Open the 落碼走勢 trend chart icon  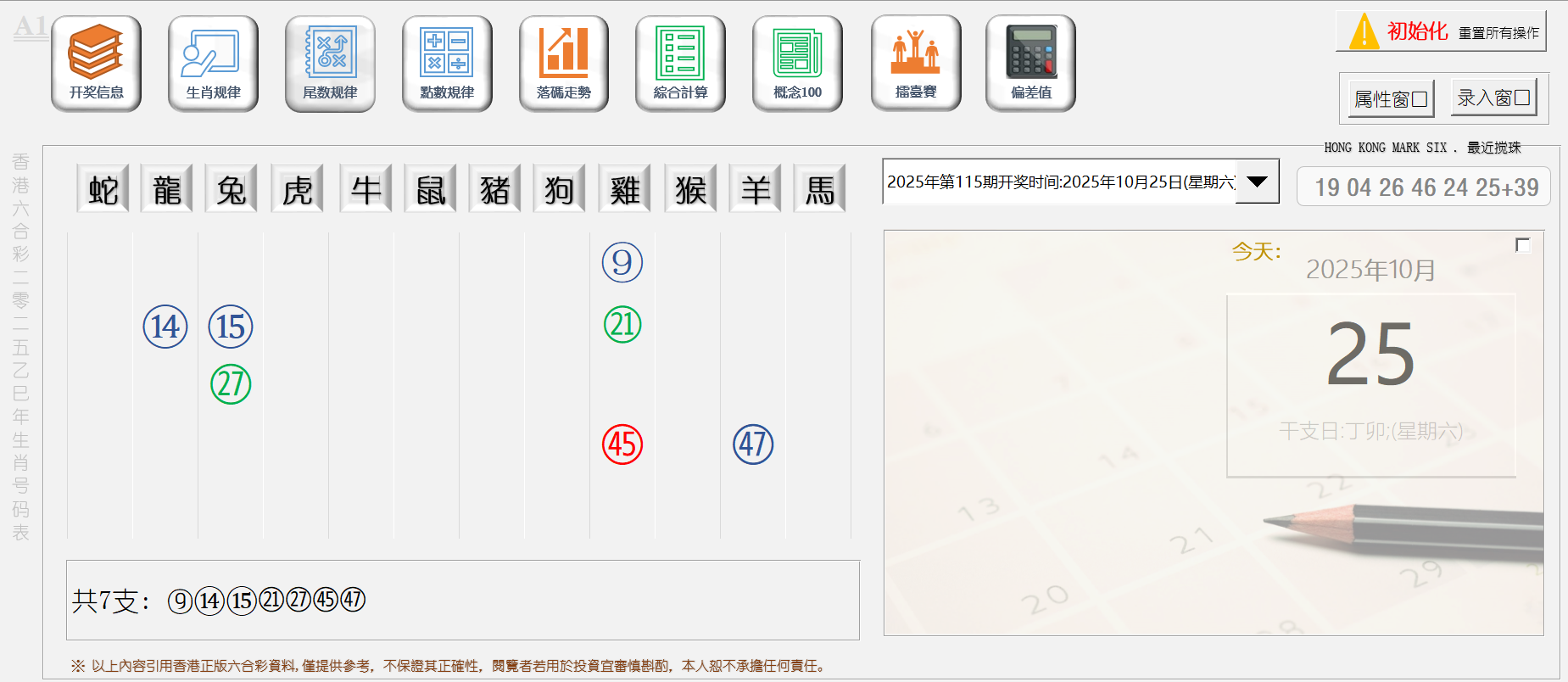[x=564, y=63]
